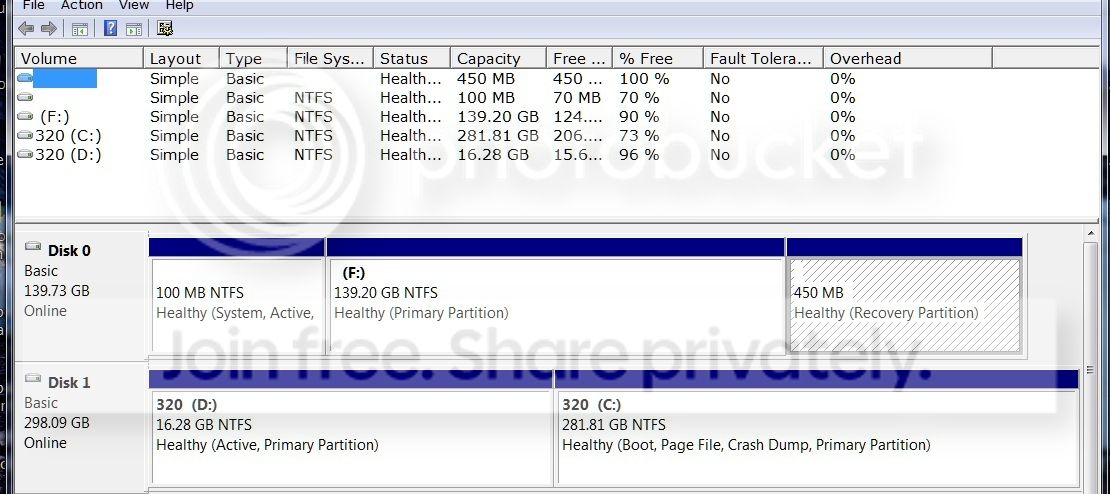This screenshot has height=494, width=1110.
Task: Open Help via the blue question-mark icon
Action: [110, 28]
